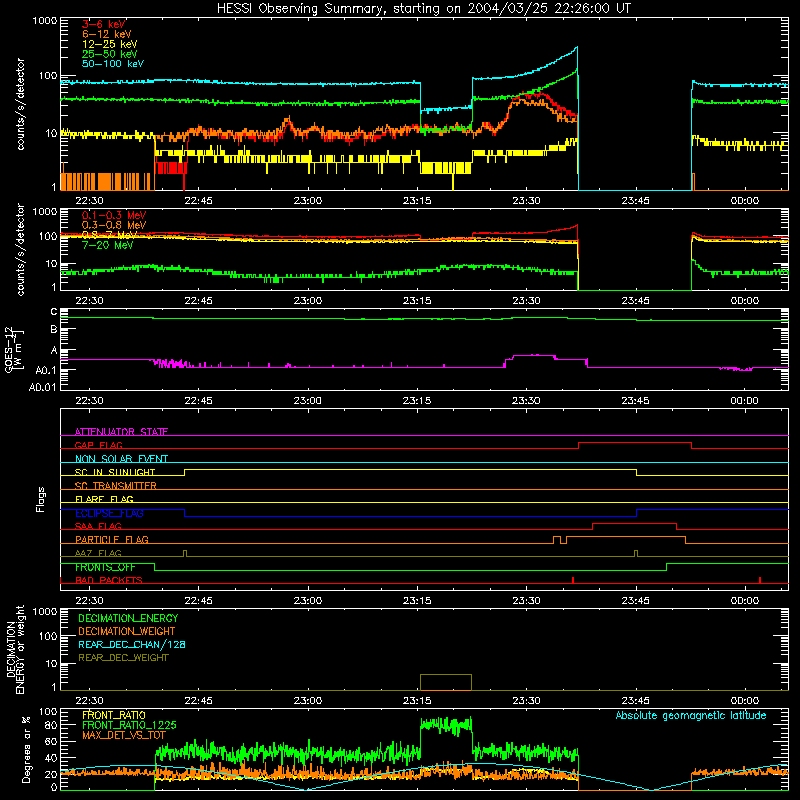Image resolution: width=800 pixels, height=800 pixels.
Task: Select the DECIMATION_WEIGHT legend label
Action: [x=127, y=631]
